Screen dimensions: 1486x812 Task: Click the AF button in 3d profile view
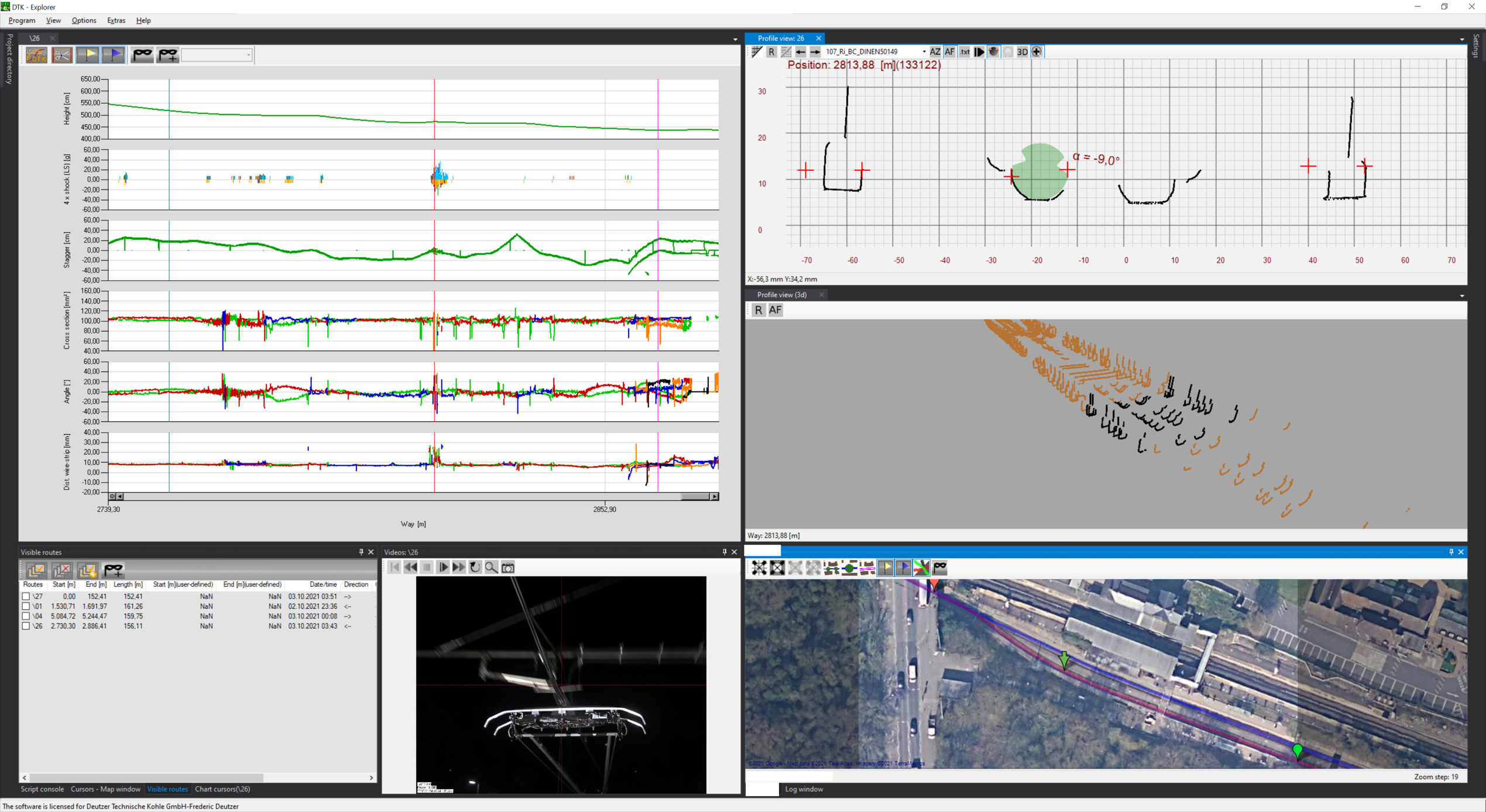[775, 310]
